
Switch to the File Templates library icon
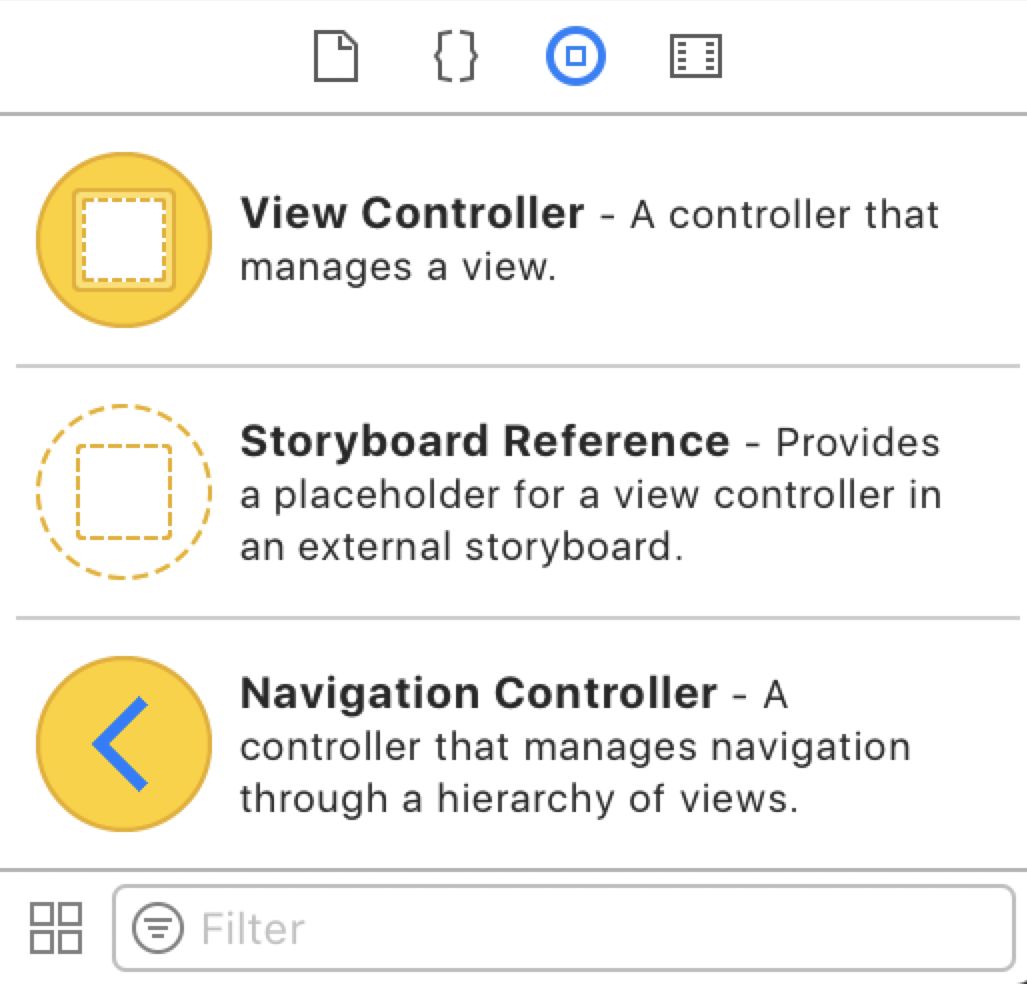coord(335,56)
